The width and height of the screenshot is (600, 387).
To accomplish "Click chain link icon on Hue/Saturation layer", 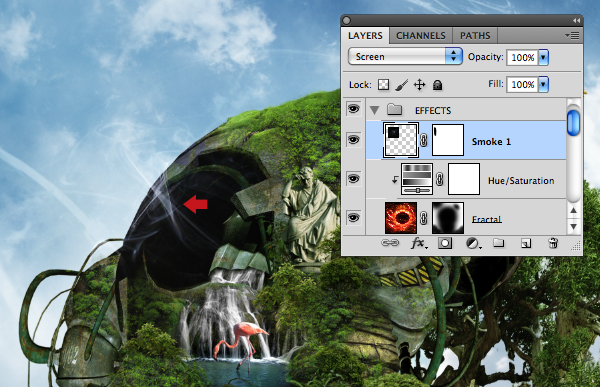I will click(440, 179).
